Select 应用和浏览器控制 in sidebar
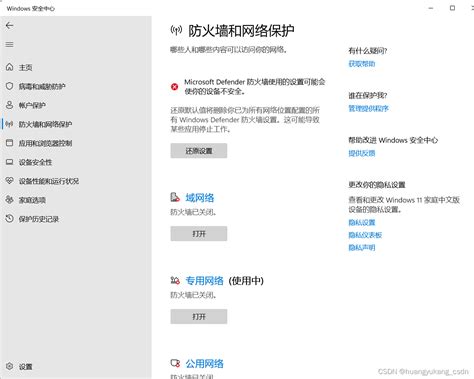 pyautogui.click(x=45, y=143)
